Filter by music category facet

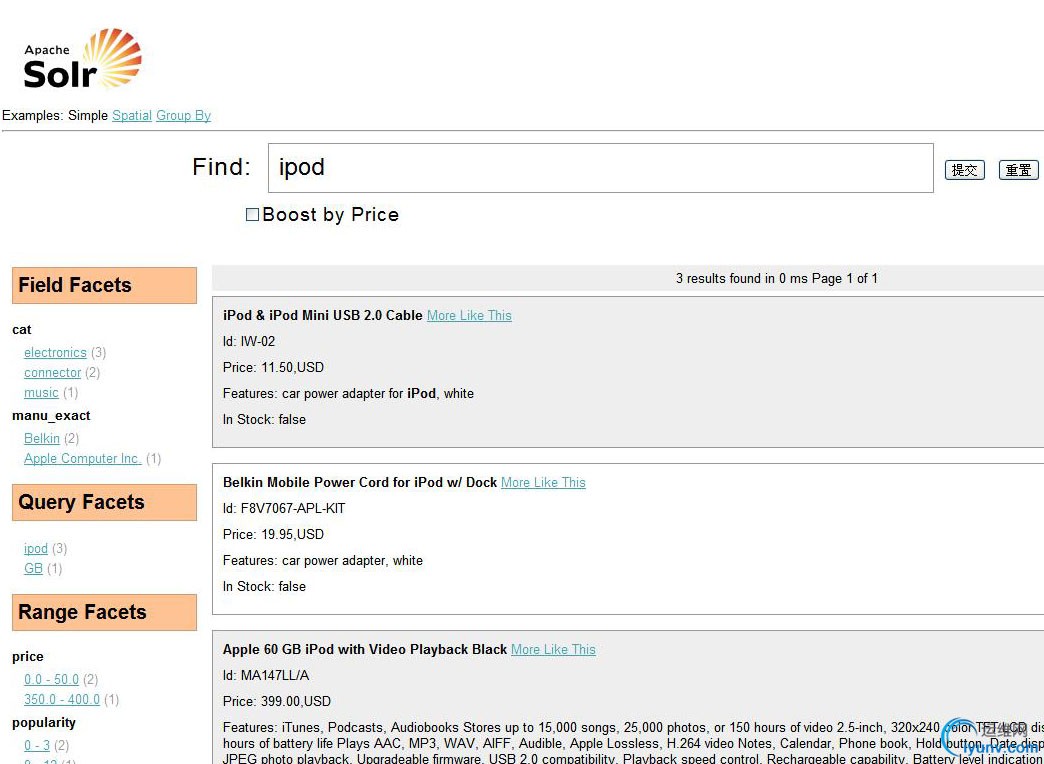click(41, 392)
